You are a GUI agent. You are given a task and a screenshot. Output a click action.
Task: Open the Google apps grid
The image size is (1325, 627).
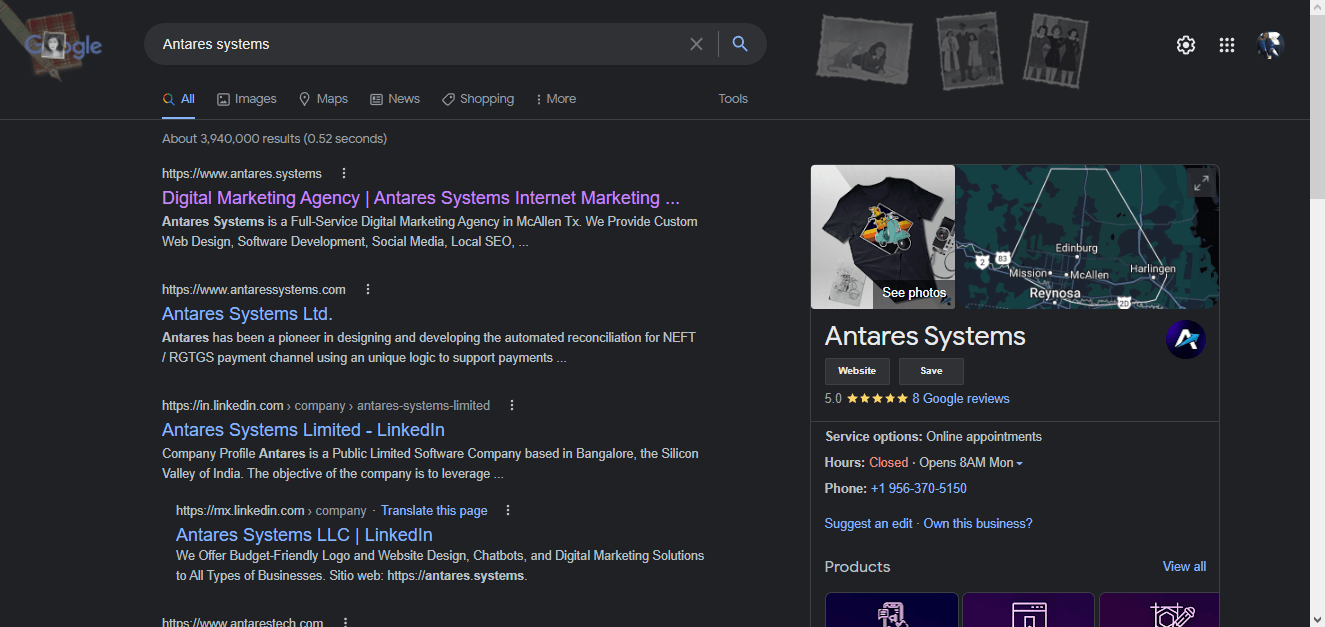1227,45
